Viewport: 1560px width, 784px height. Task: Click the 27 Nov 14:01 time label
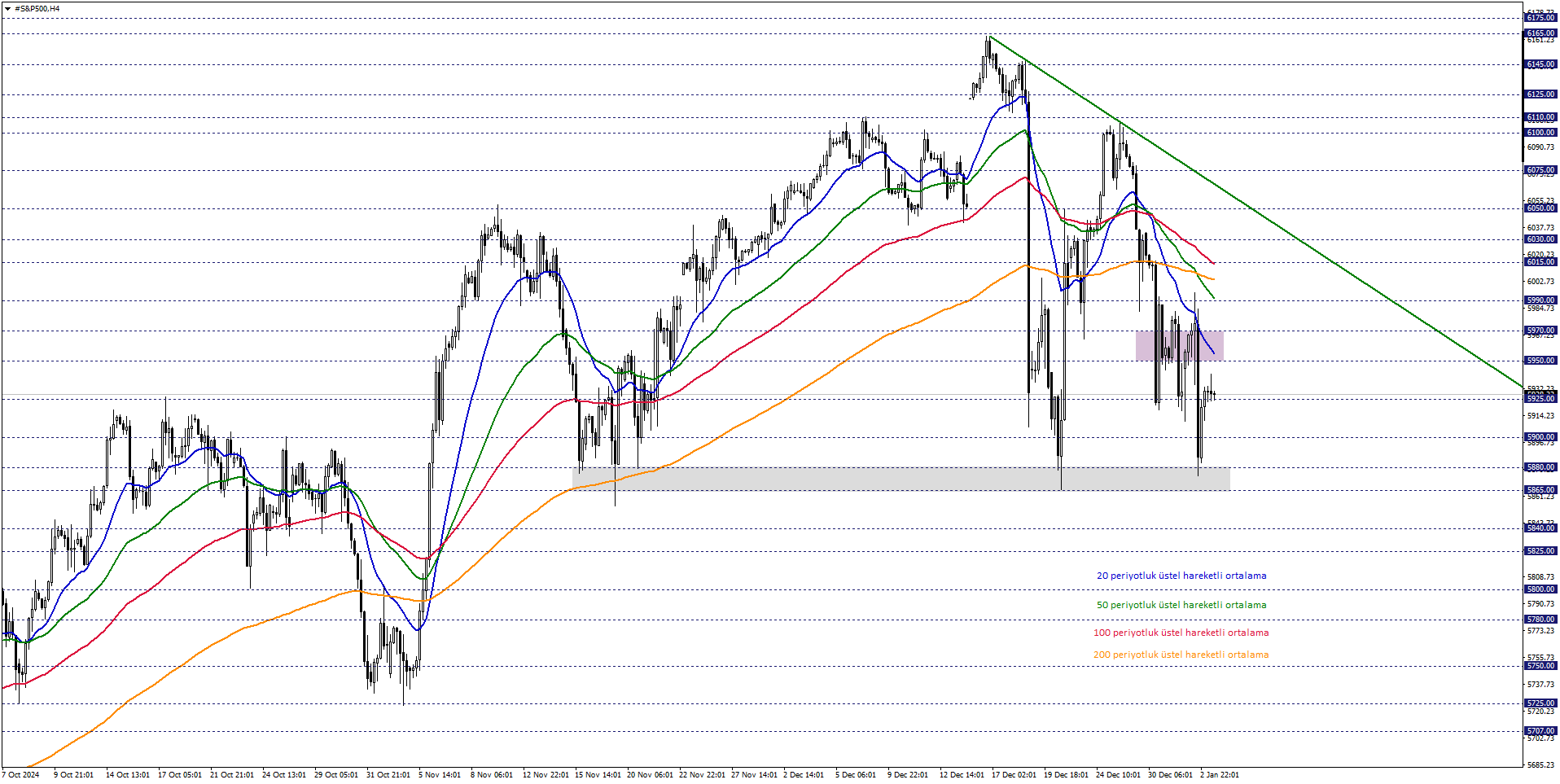pyautogui.click(x=754, y=774)
